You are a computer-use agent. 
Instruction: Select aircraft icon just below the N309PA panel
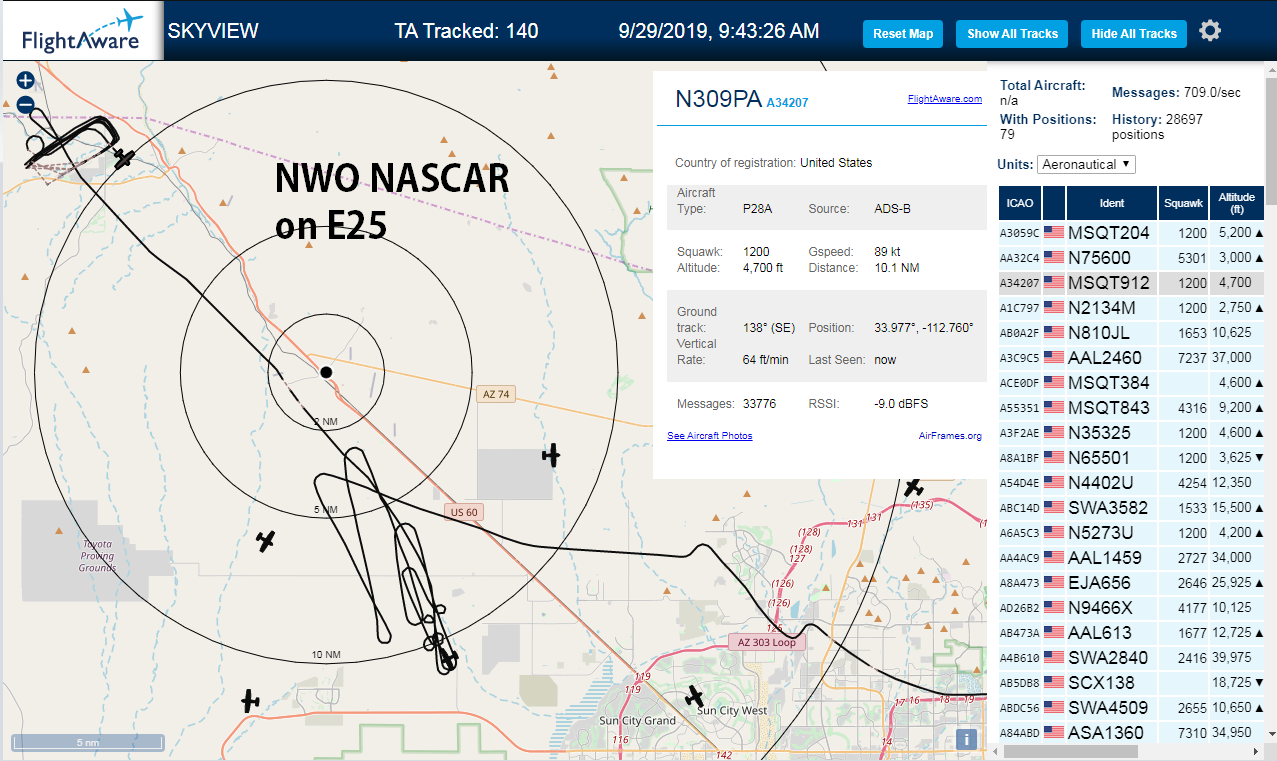coord(913,487)
